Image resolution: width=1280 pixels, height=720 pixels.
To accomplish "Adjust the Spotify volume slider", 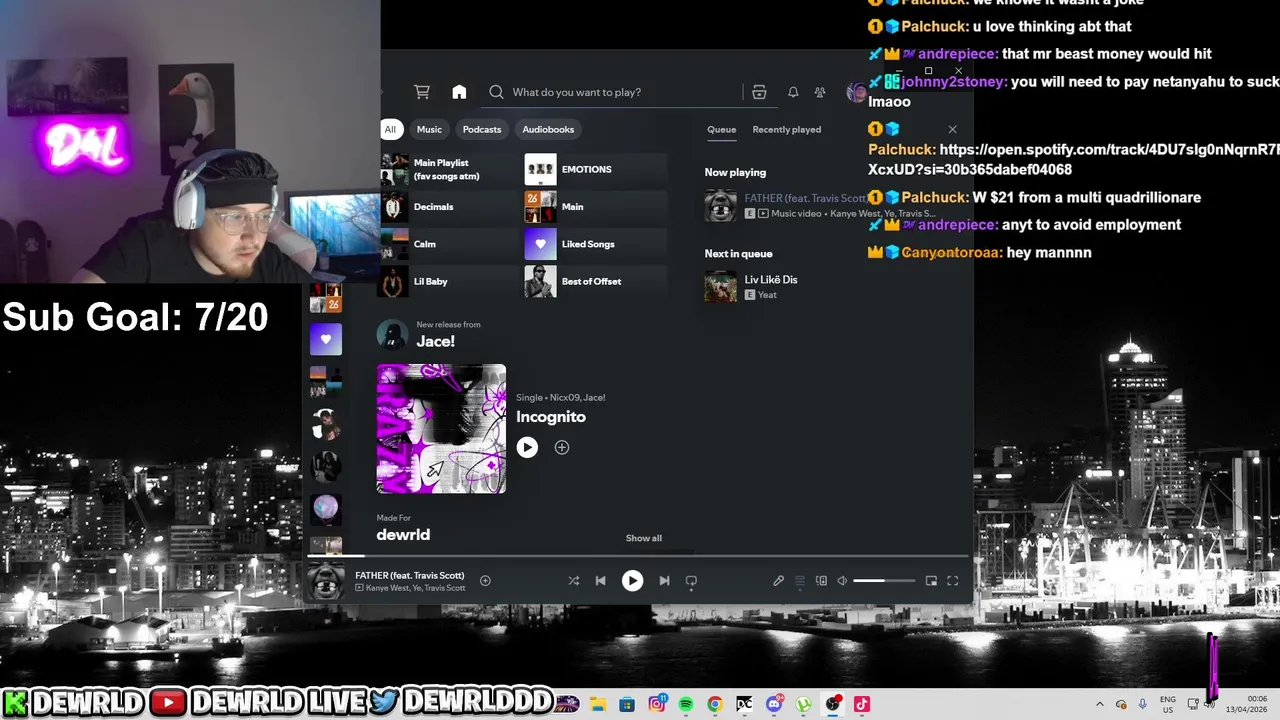I will [x=883, y=580].
